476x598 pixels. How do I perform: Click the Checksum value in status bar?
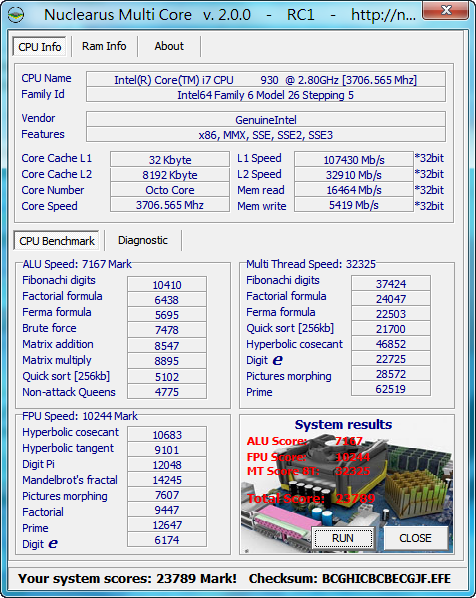tap(386, 579)
